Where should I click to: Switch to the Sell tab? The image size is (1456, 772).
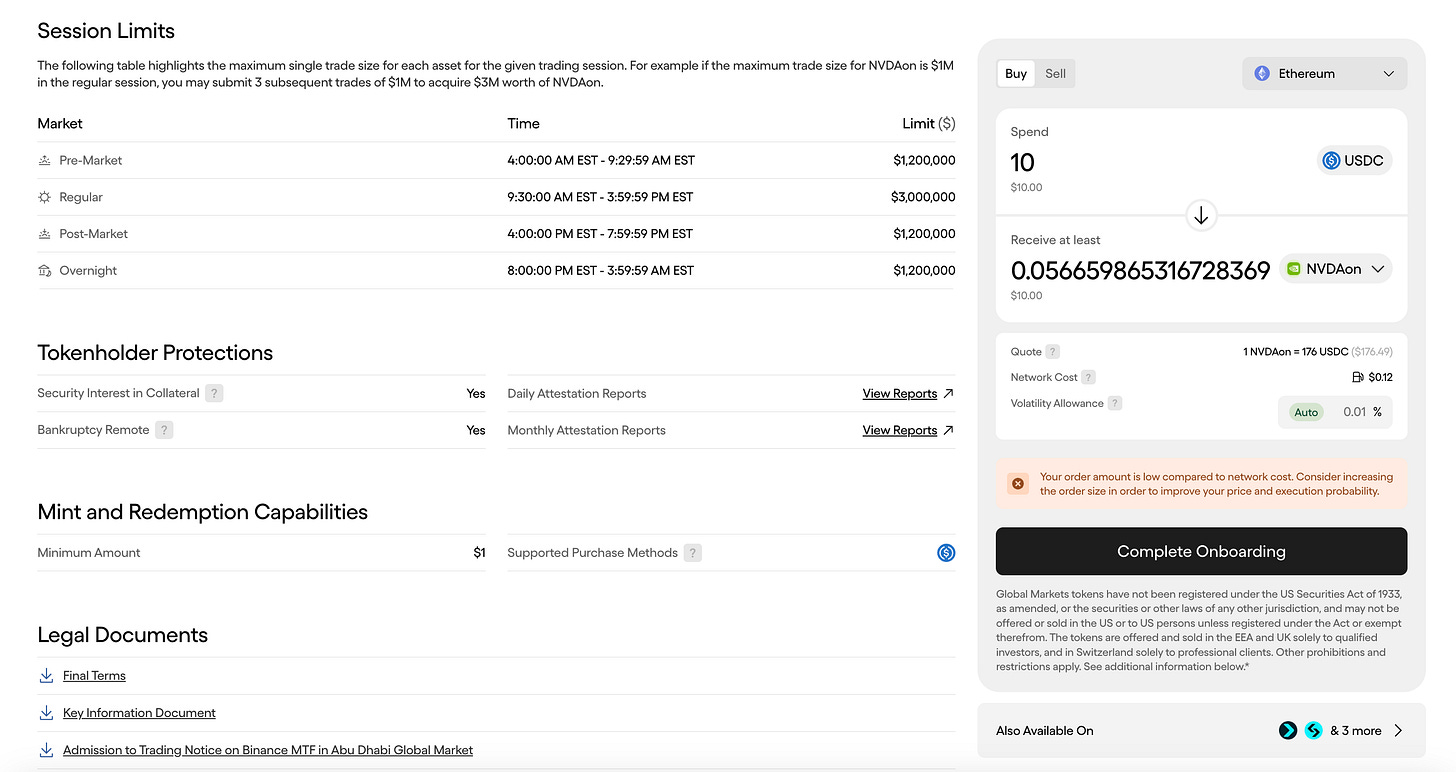click(x=1055, y=74)
